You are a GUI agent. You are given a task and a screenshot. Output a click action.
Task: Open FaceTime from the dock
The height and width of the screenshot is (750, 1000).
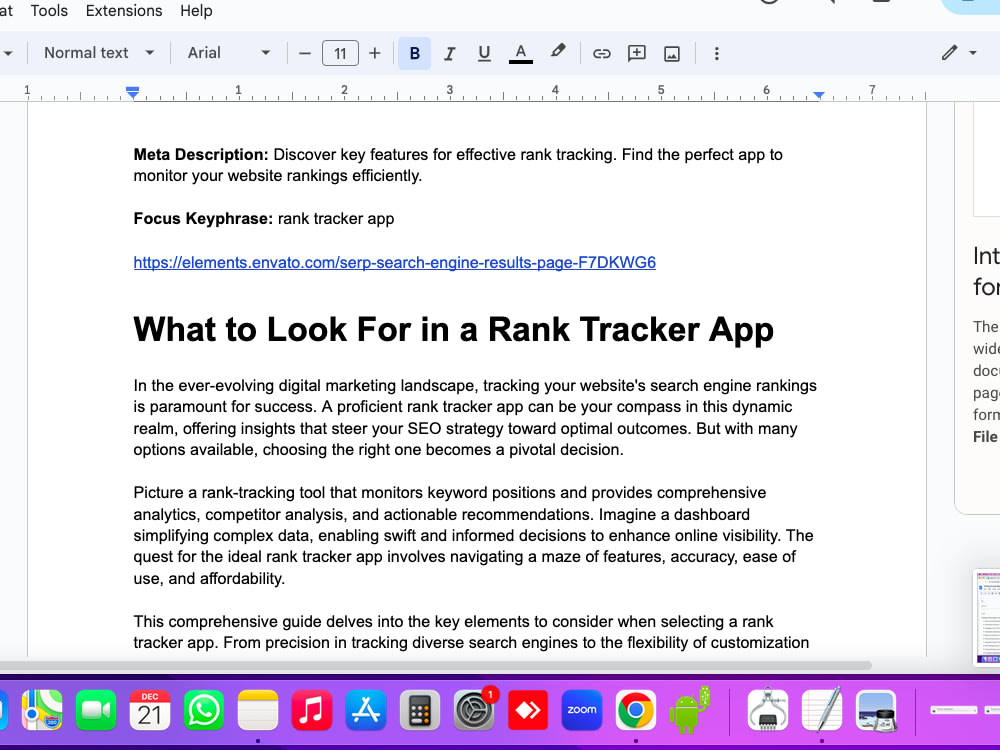[96, 710]
